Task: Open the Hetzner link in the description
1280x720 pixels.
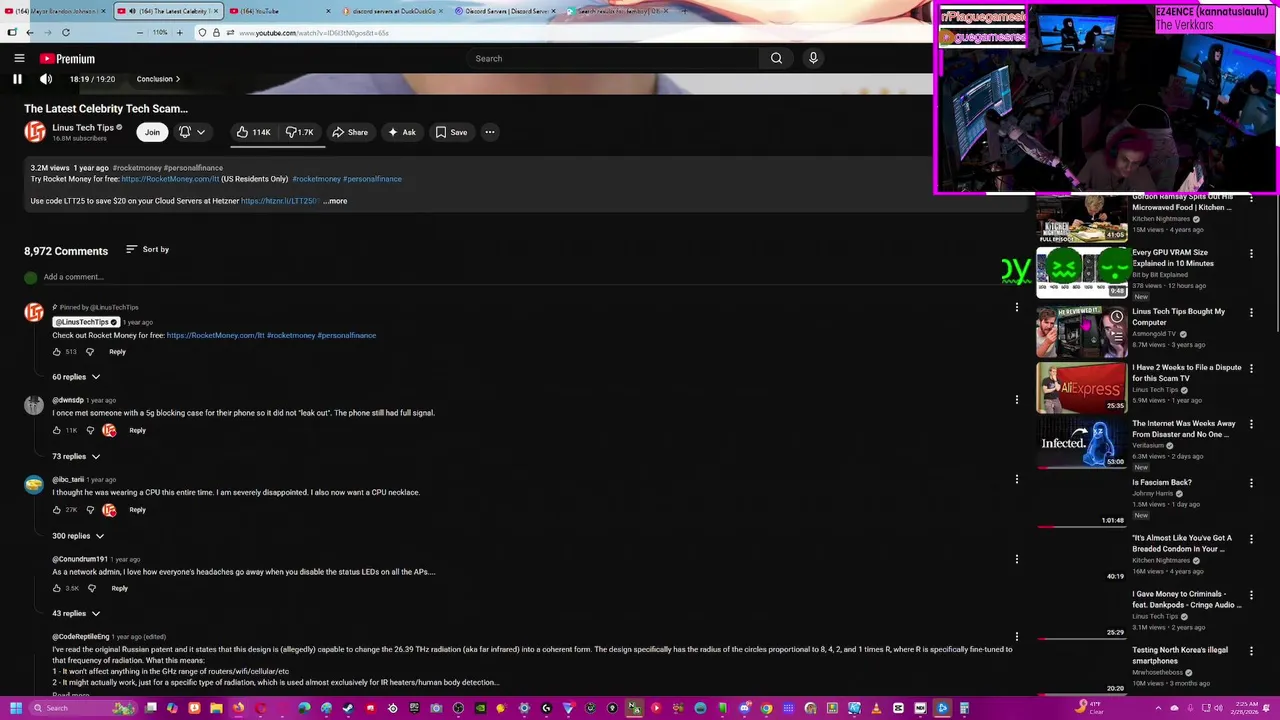Action: (x=279, y=201)
